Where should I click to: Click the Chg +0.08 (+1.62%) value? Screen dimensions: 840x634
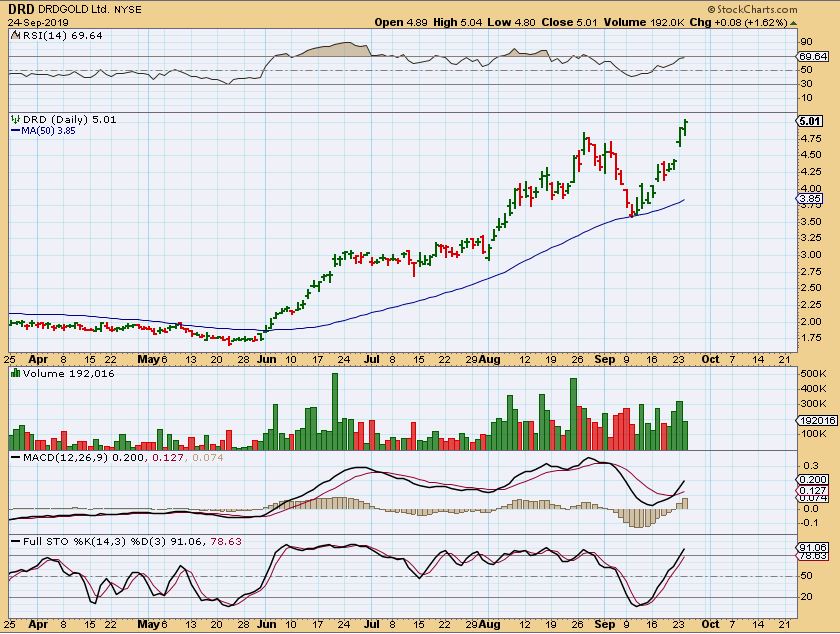(x=739, y=23)
